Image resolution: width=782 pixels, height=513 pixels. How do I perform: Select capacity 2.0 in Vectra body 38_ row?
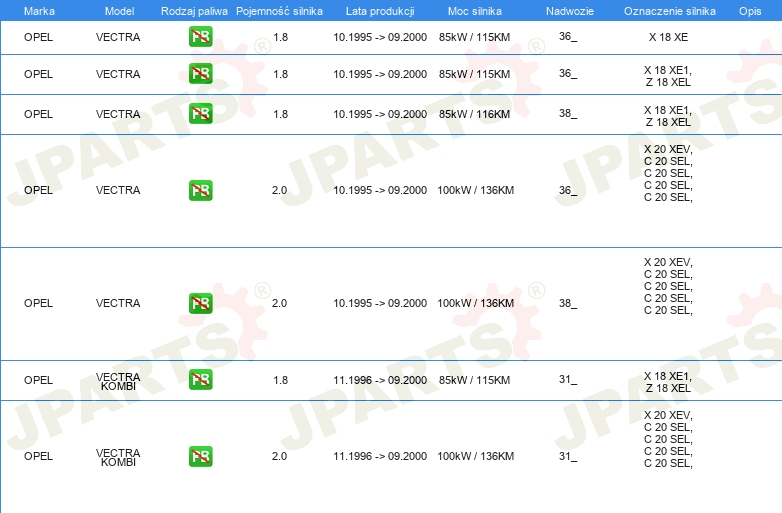point(279,303)
